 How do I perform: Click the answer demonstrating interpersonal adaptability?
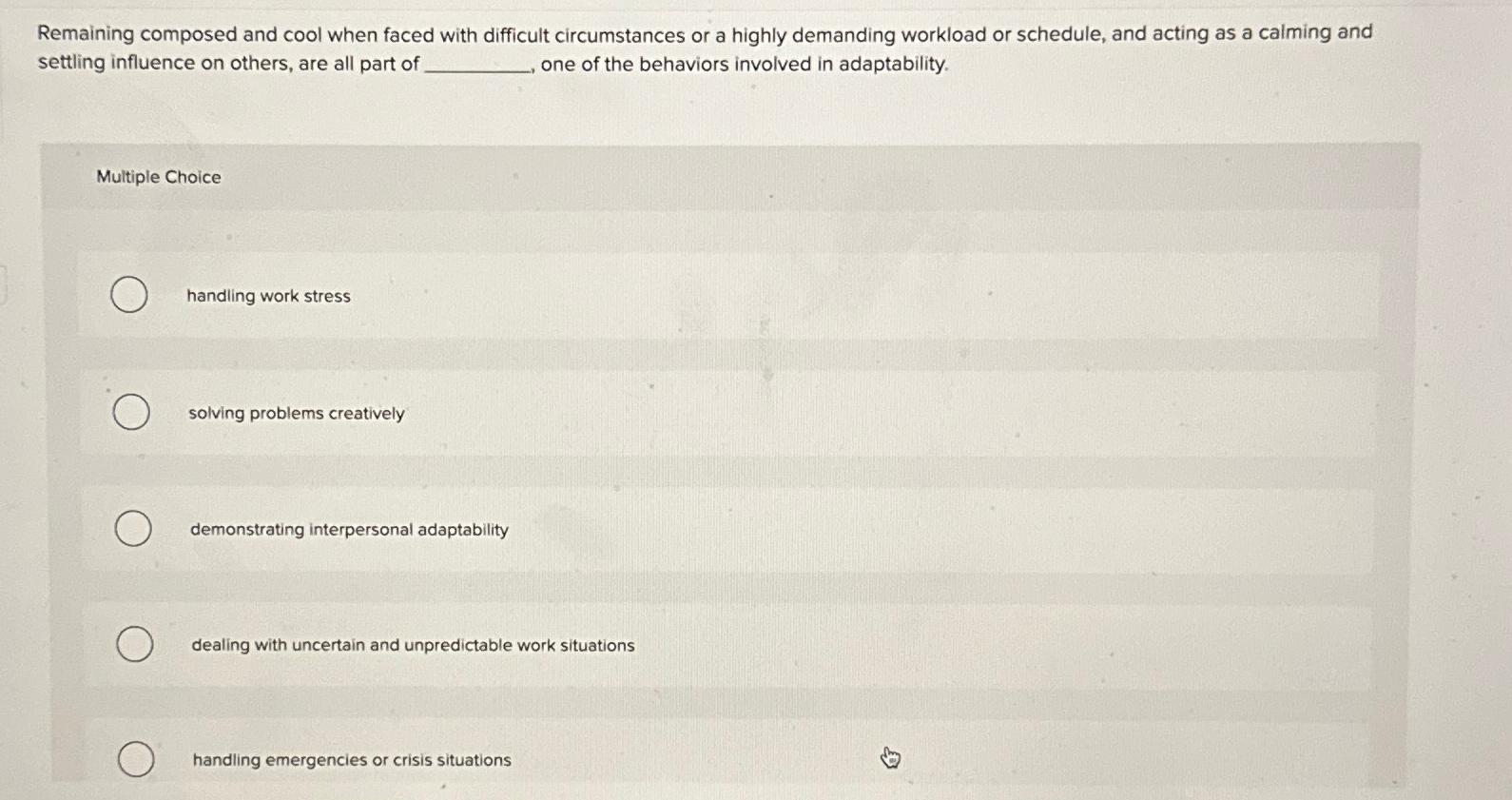(348, 529)
